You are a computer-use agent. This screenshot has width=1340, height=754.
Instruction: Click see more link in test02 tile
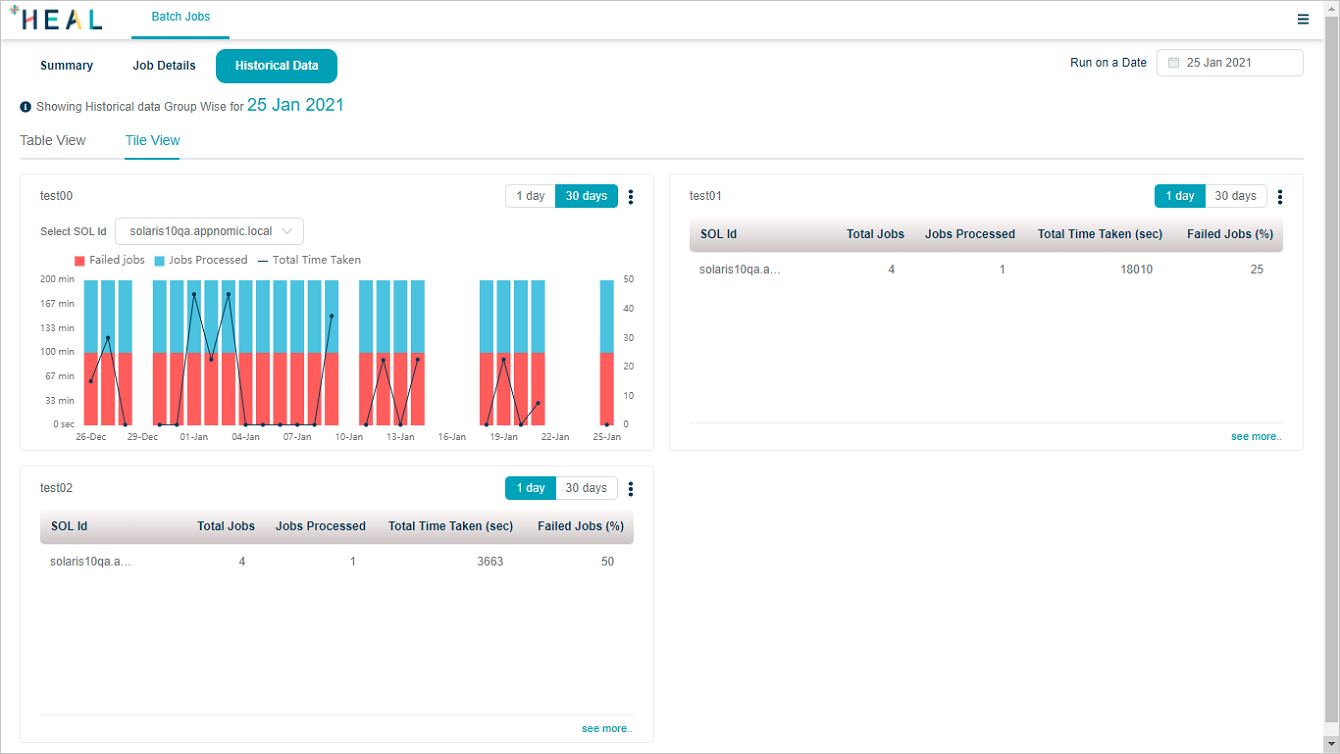606,729
